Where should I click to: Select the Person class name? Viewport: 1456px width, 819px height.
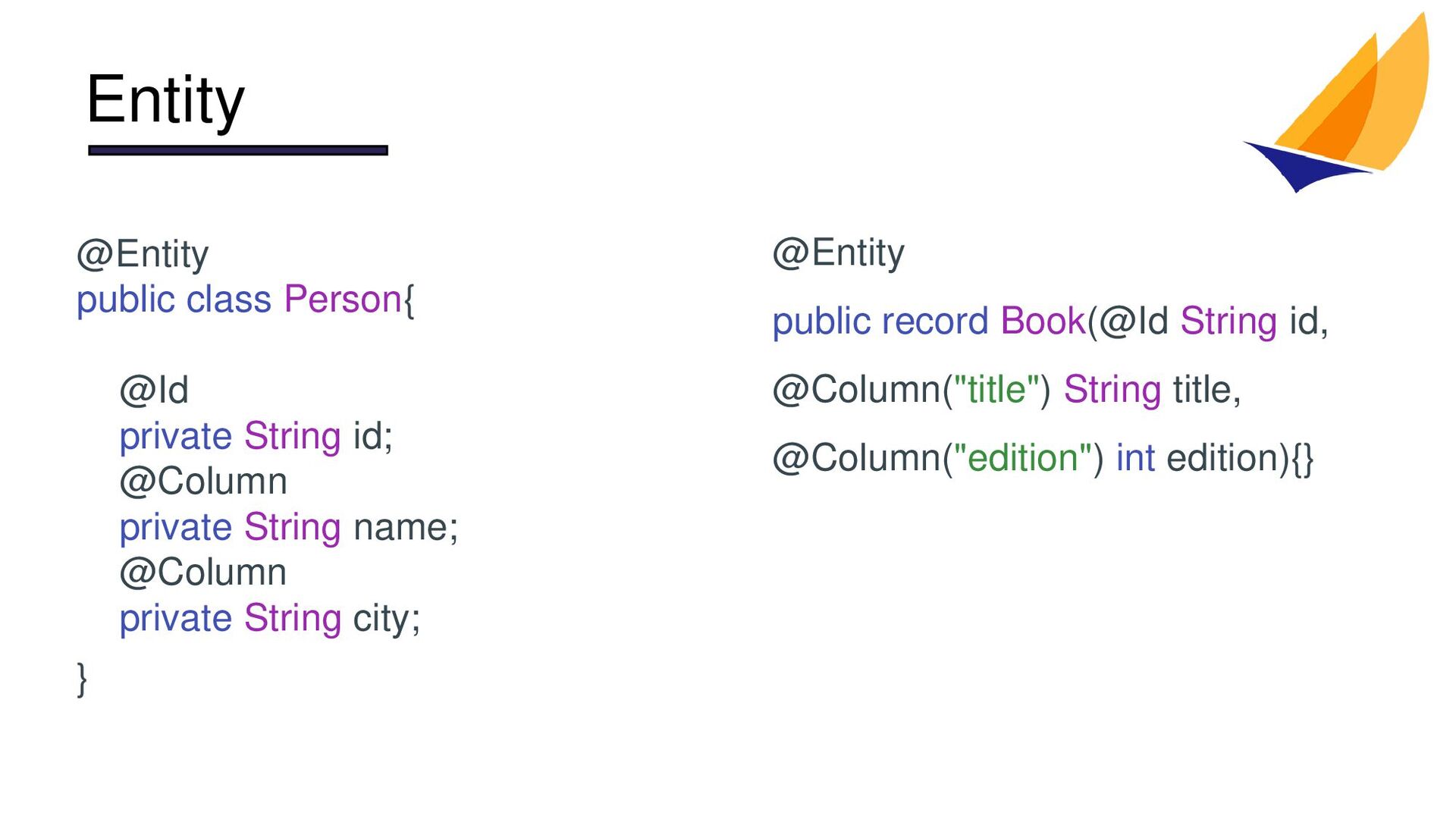tap(342, 299)
